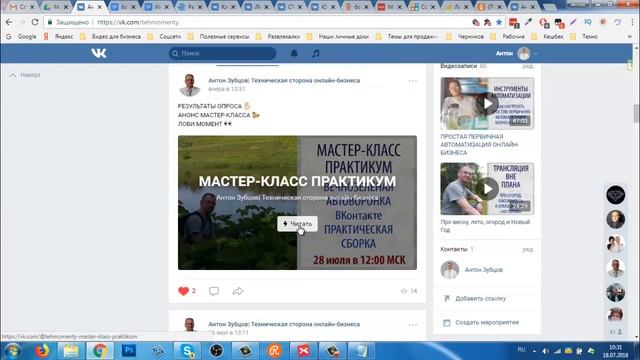Go back with the browser back arrow

click(9, 22)
